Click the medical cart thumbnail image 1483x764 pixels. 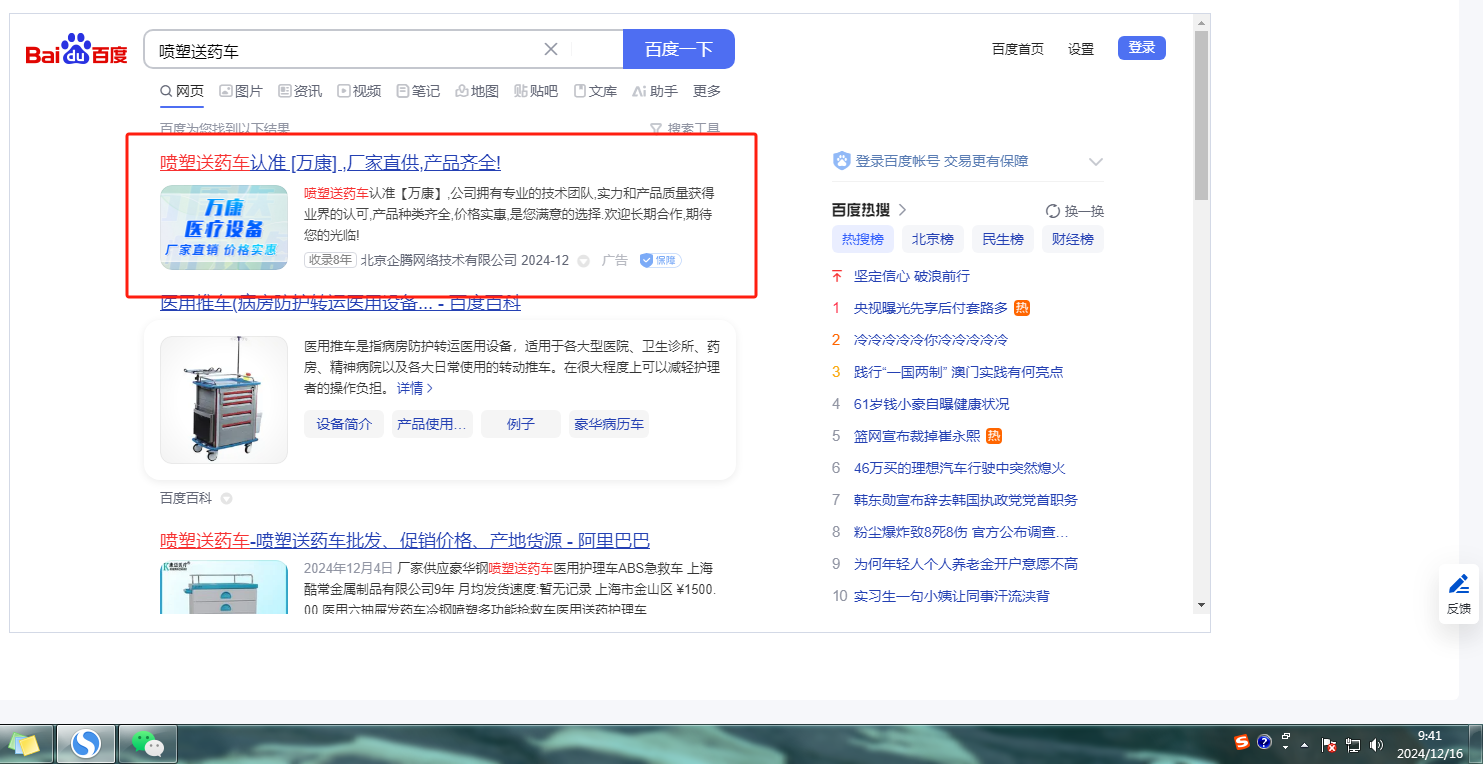(224, 399)
